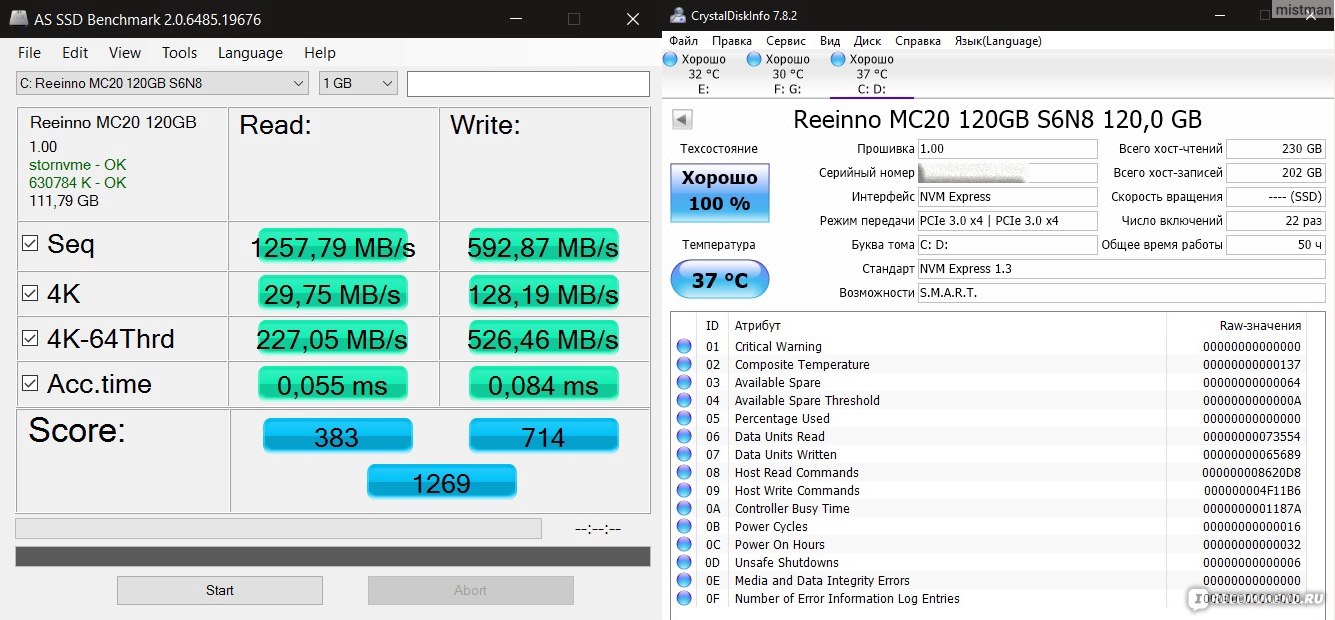
Task: Click the status circle for Power Cycles
Action: [684, 526]
